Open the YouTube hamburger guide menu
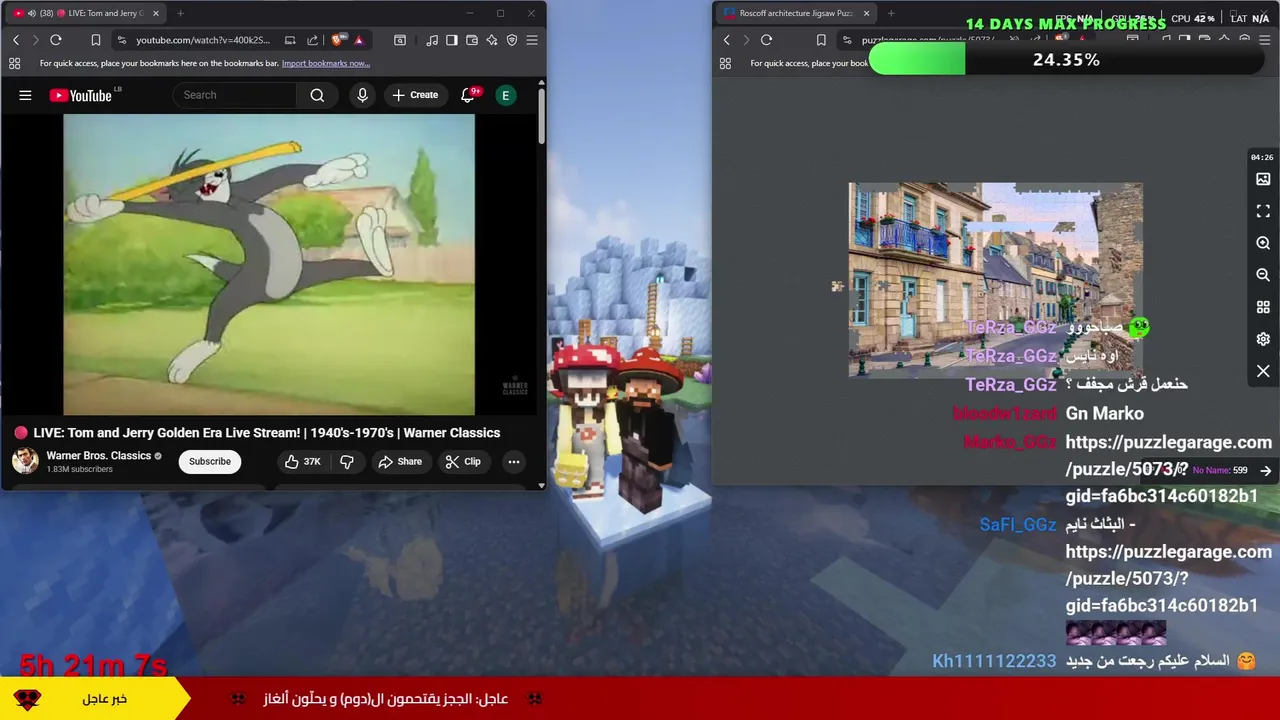1280x720 pixels. coord(25,95)
